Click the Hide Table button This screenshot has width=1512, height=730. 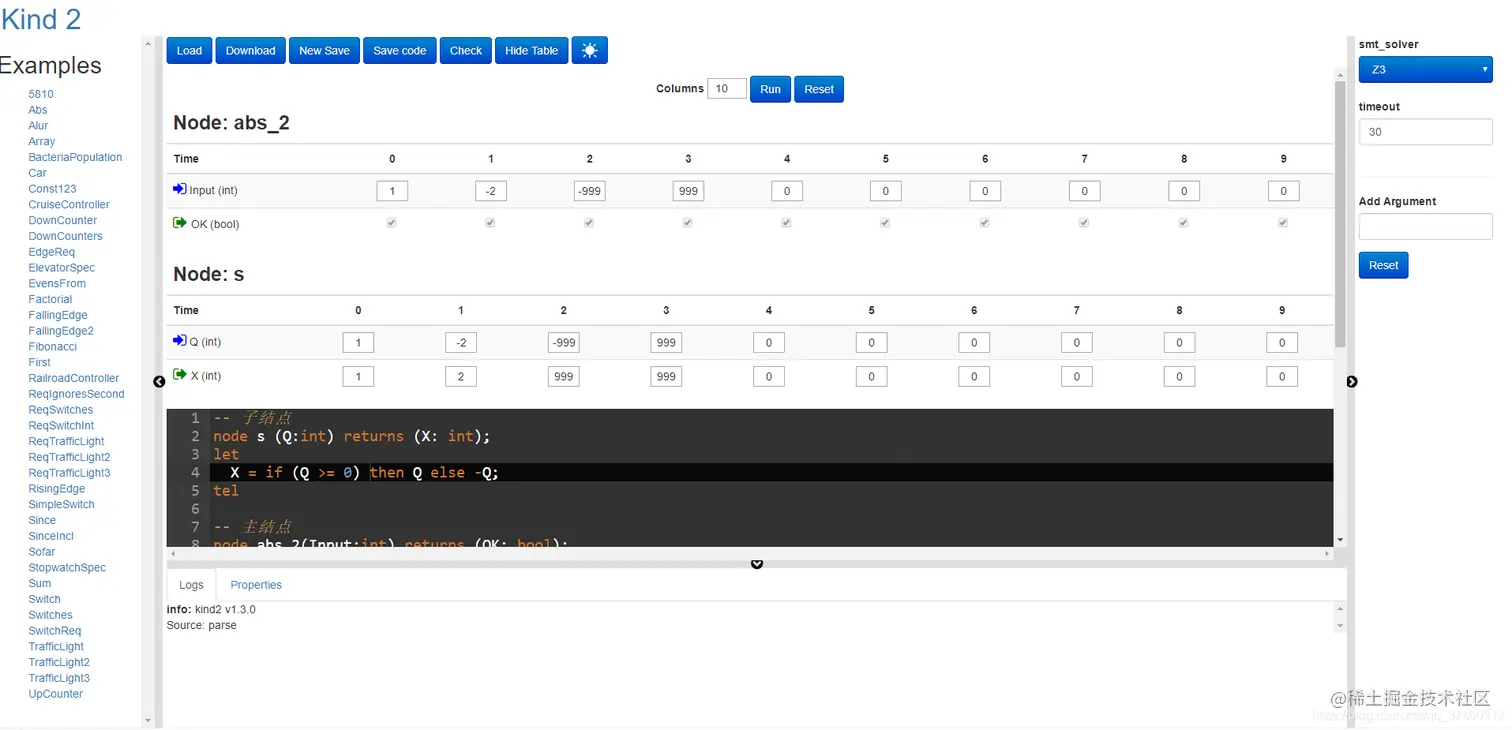(x=532, y=51)
